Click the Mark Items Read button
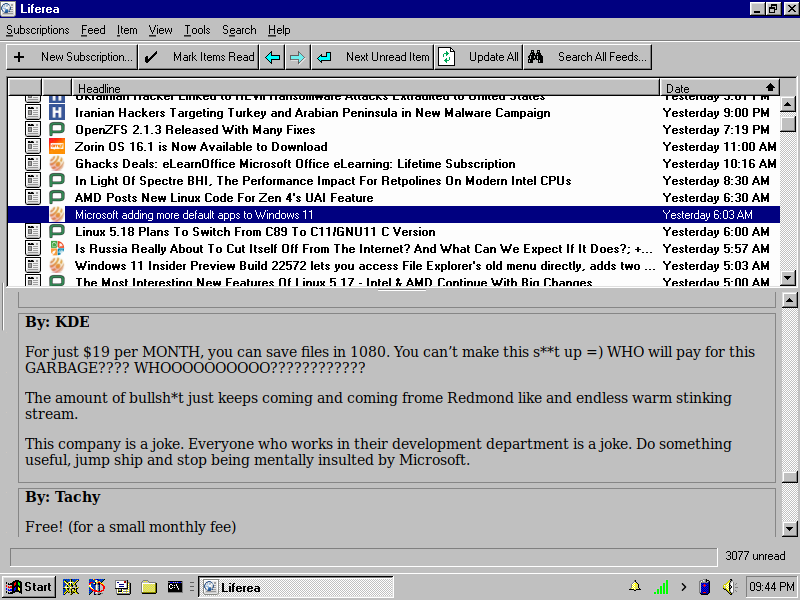This screenshot has height=600, width=800. click(199, 57)
